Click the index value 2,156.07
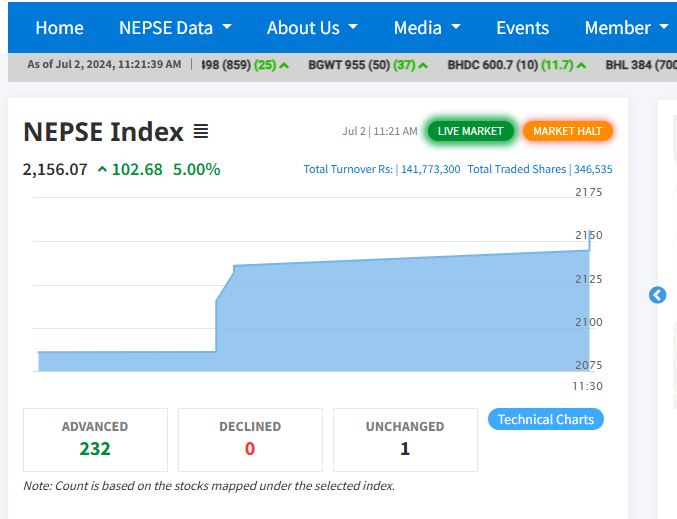 pyautogui.click(x=55, y=170)
